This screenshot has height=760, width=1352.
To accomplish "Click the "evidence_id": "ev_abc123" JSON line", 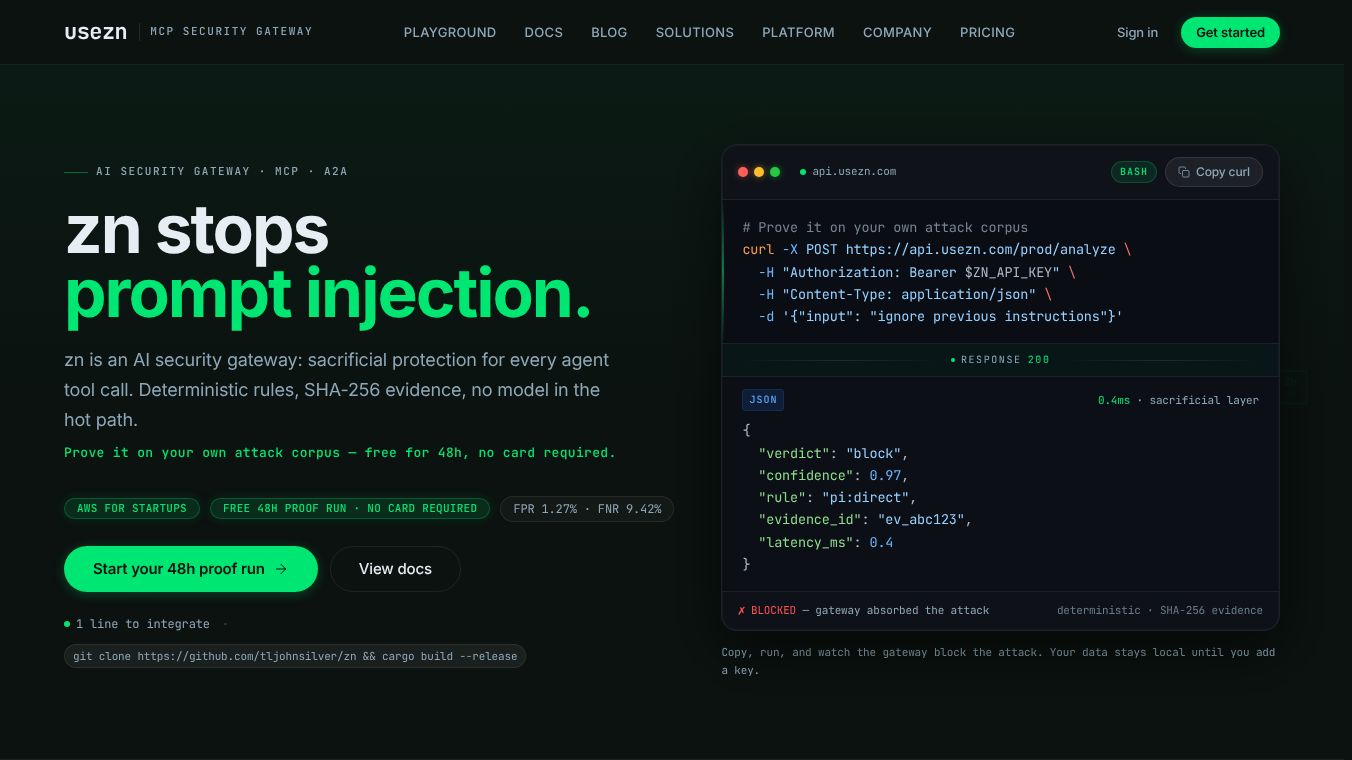I will [x=865, y=519].
